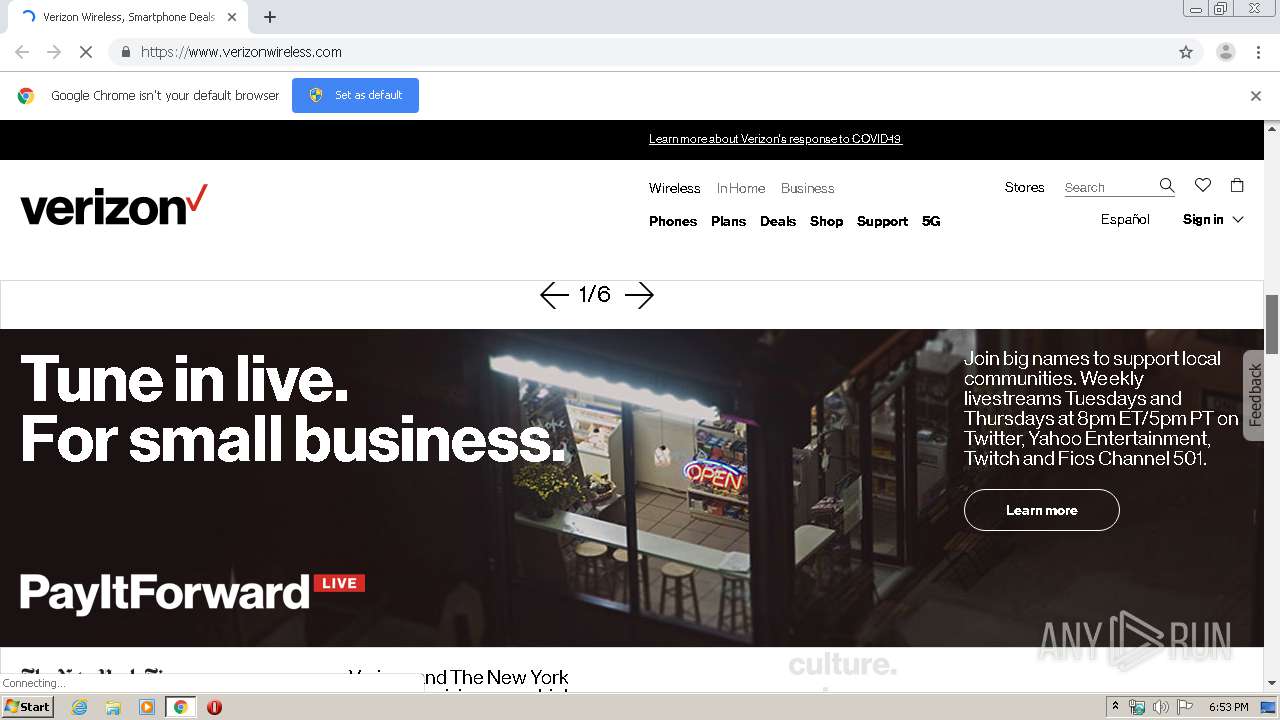The height and width of the screenshot is (720, 1280).
Task: Open the Phones menu
Action: click(673, 221)
